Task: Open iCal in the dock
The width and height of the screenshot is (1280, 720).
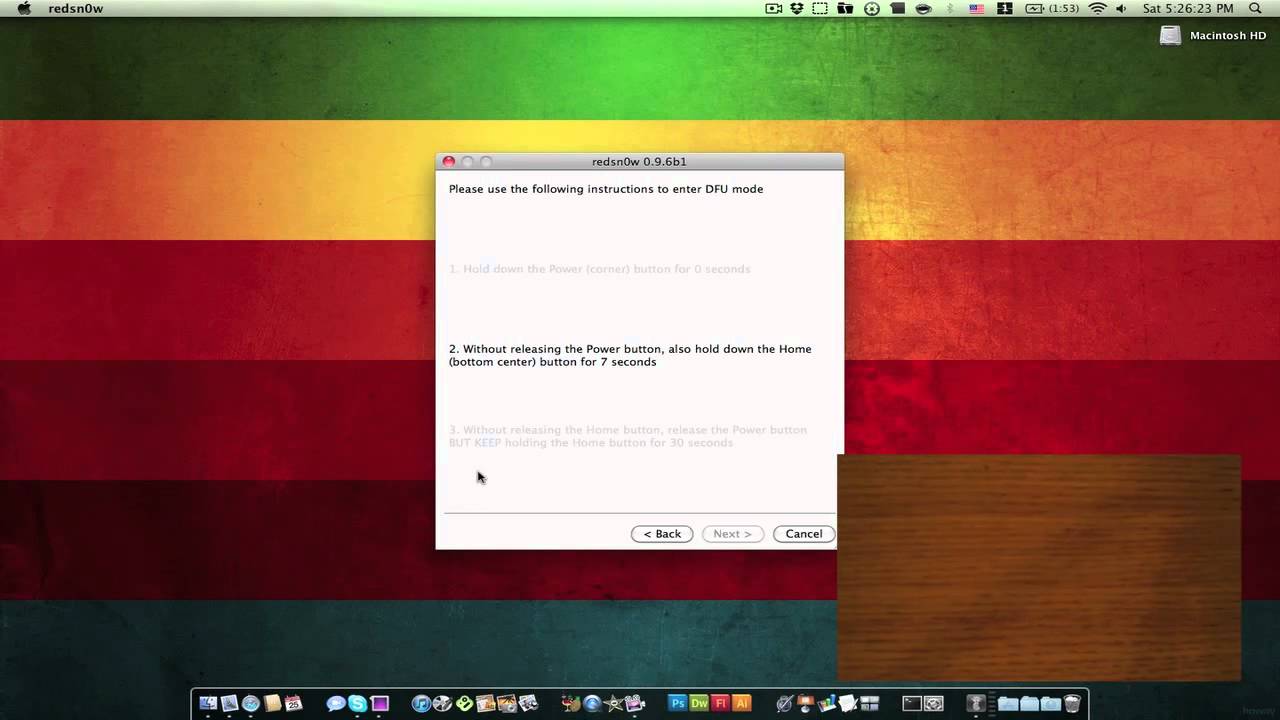Action: click(x=293, y=703)
